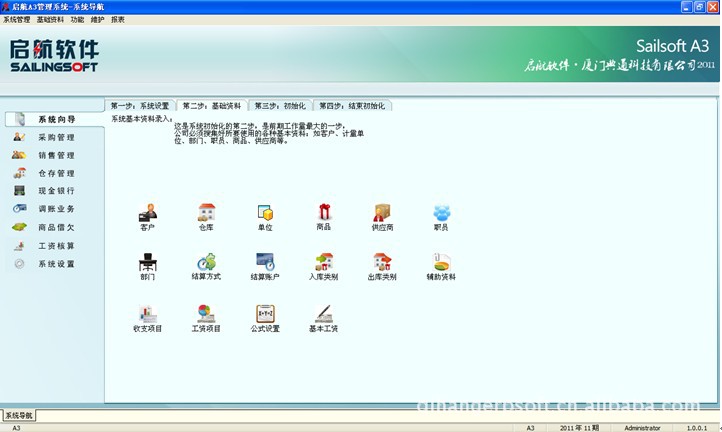
Task: Click the 系统导航 tab at bottom
Action: click(x=18, y=414)
